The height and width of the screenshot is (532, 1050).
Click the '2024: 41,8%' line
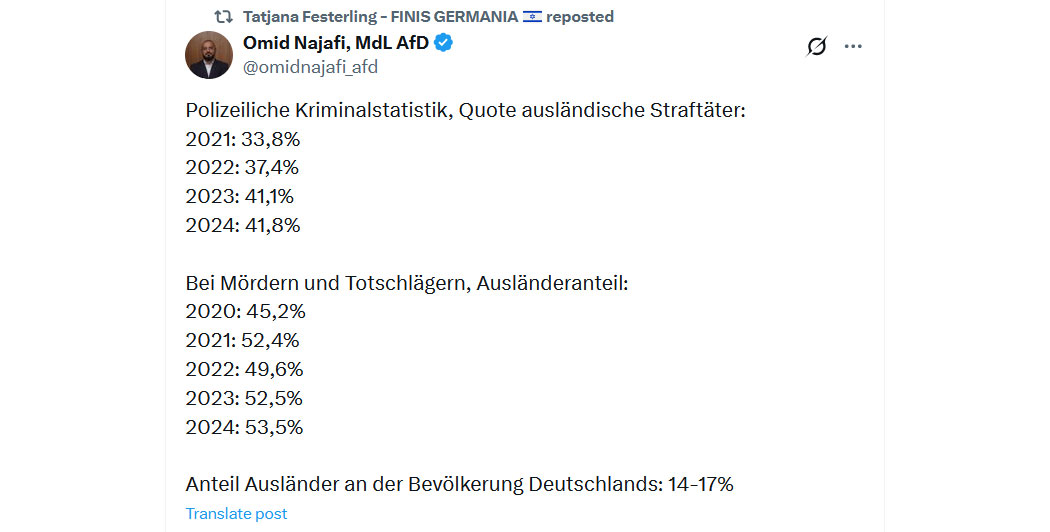click(243, 225)
